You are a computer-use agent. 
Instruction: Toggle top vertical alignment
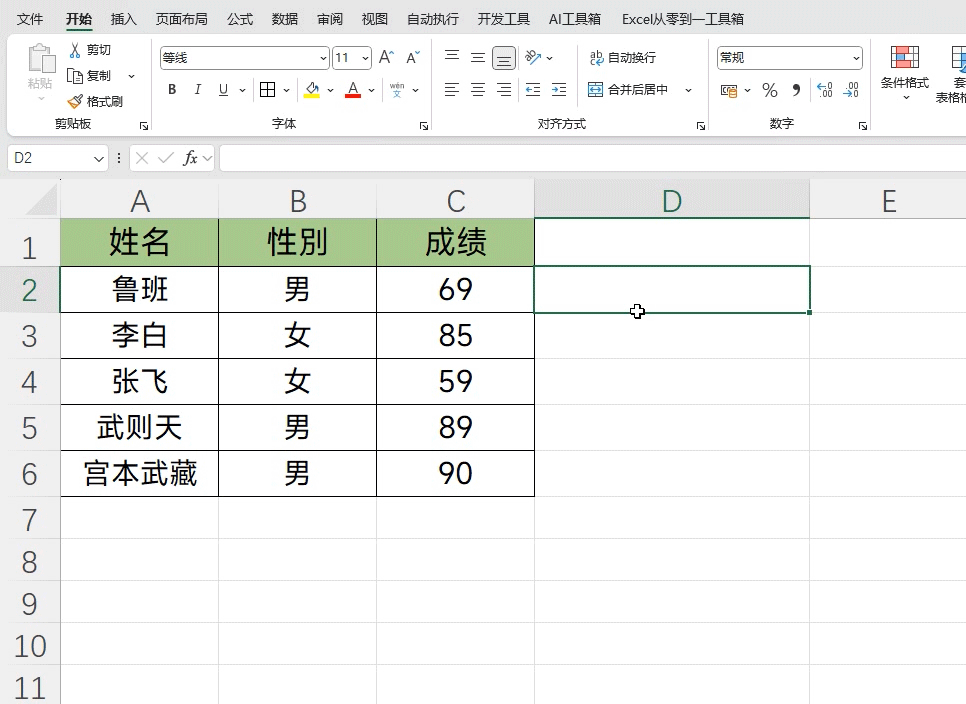tap(452, 58)
